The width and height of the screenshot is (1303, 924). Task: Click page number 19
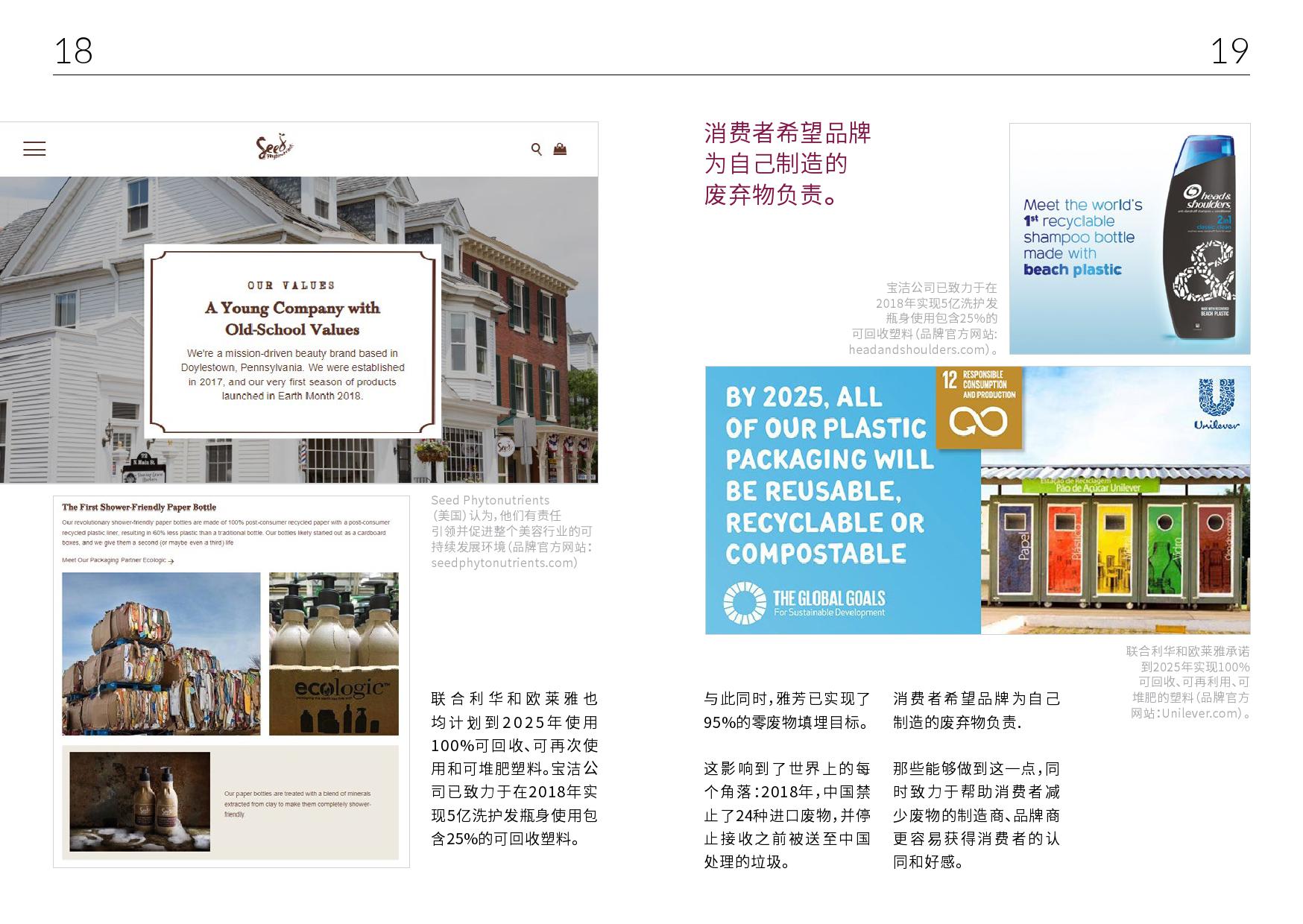1229,51
